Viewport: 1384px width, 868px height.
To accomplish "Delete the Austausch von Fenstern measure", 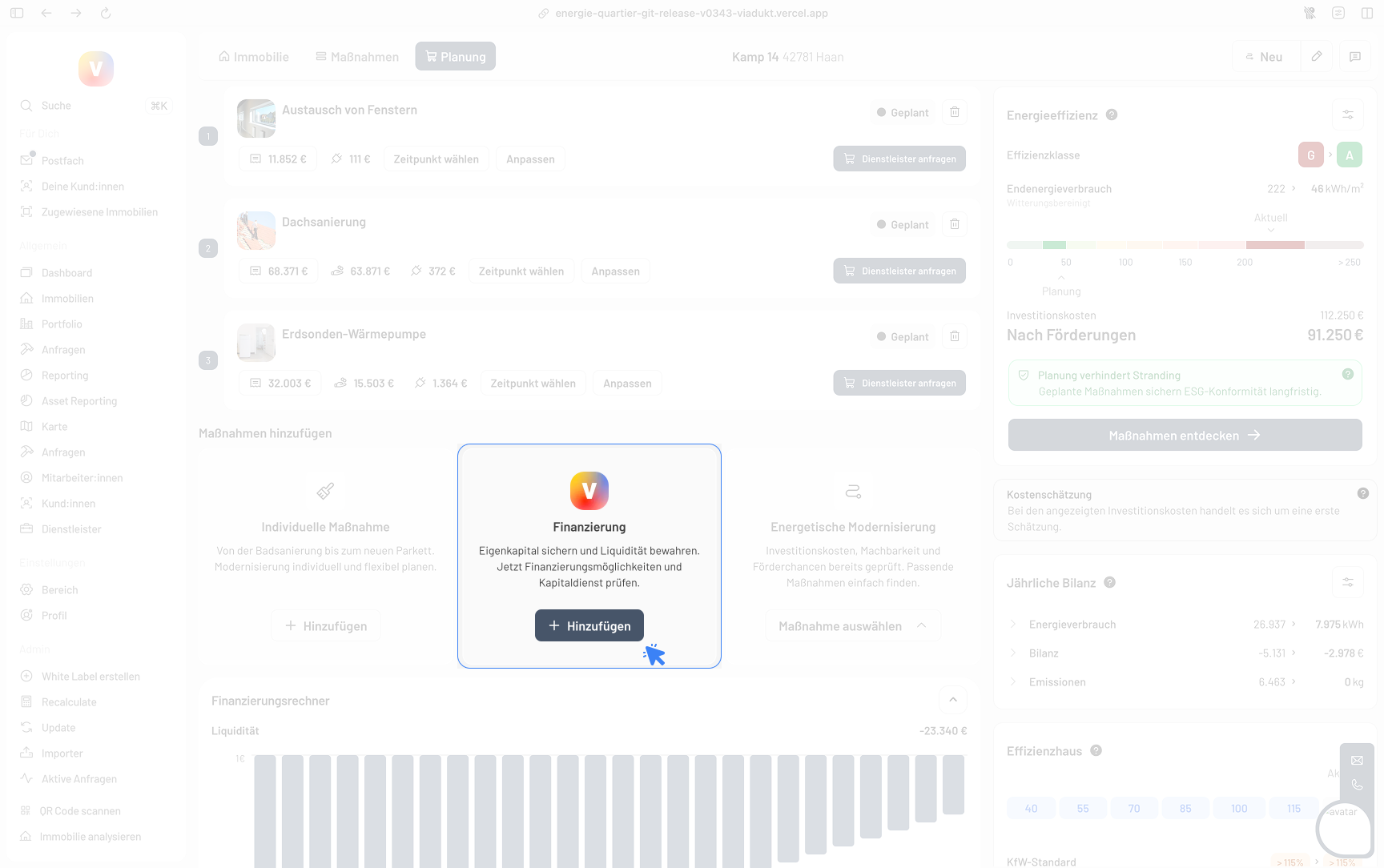I will 954,112.
